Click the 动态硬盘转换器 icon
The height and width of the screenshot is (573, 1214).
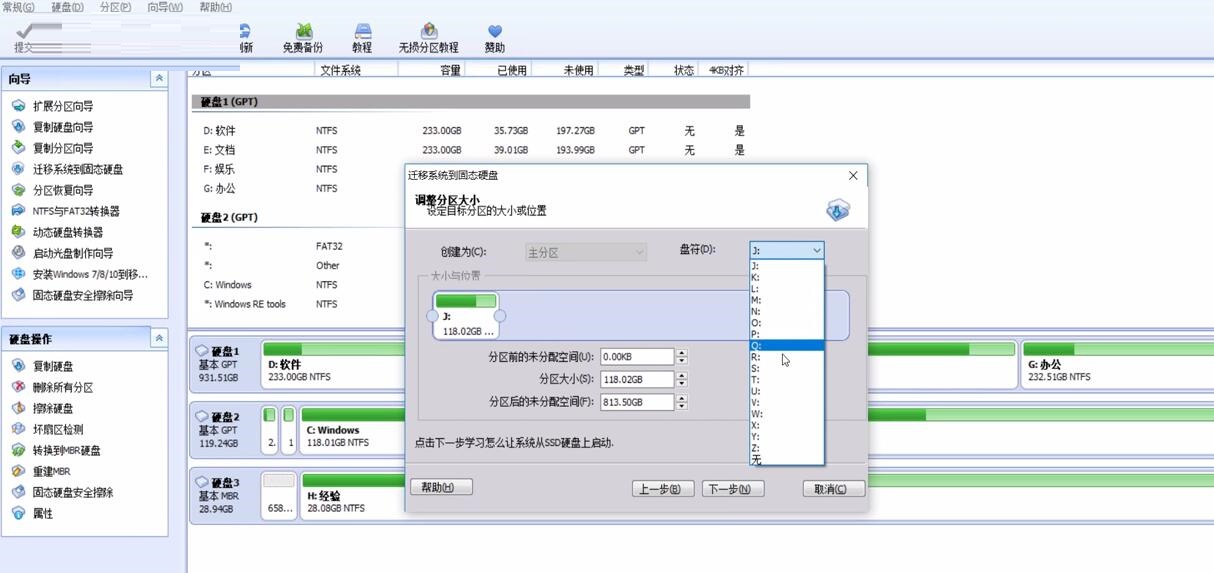(x=18, y=232)
